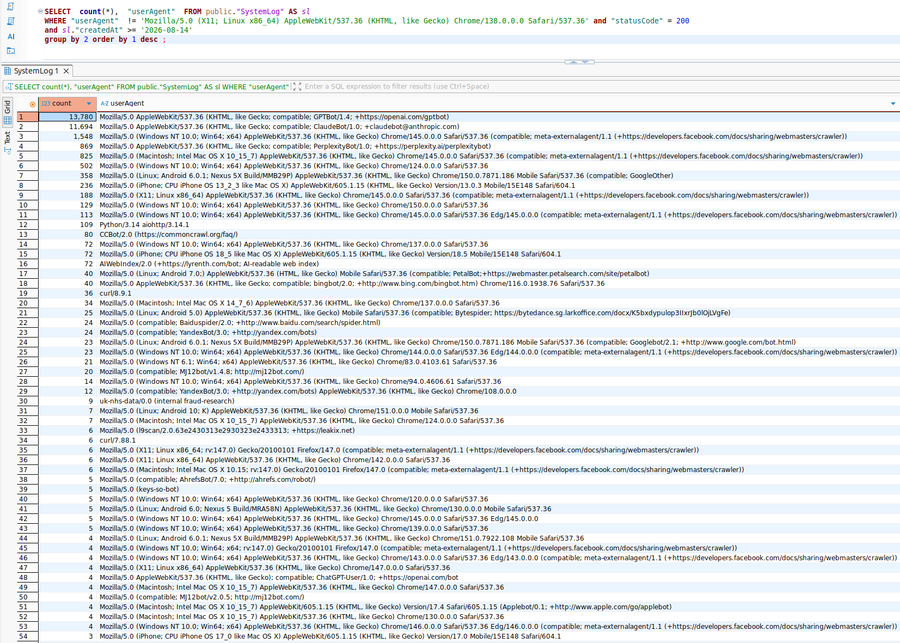Click the GPTBot/1.4 userAgent cell

click(498, 117)
